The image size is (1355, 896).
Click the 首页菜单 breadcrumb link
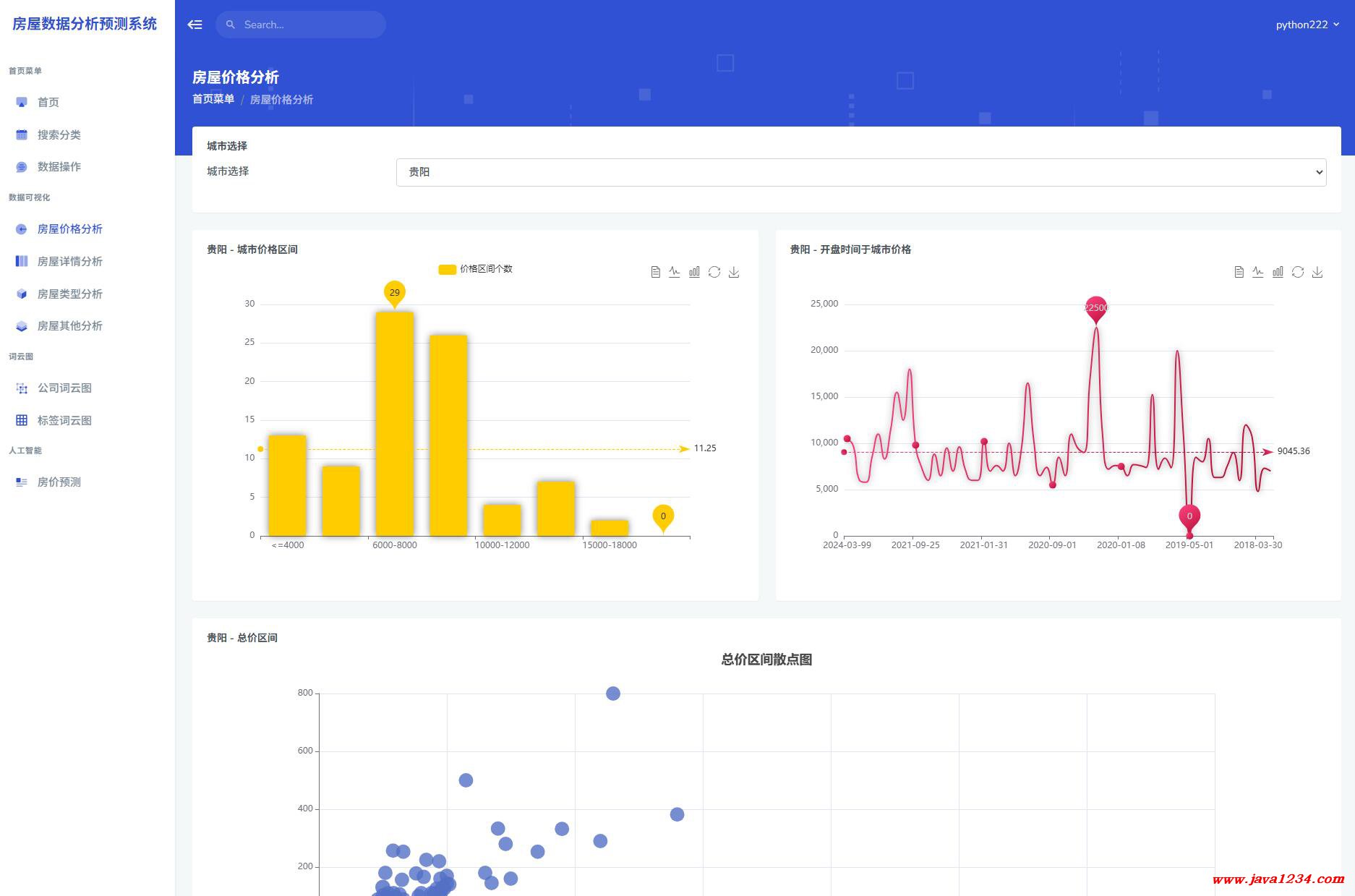[x=213, y=99]
